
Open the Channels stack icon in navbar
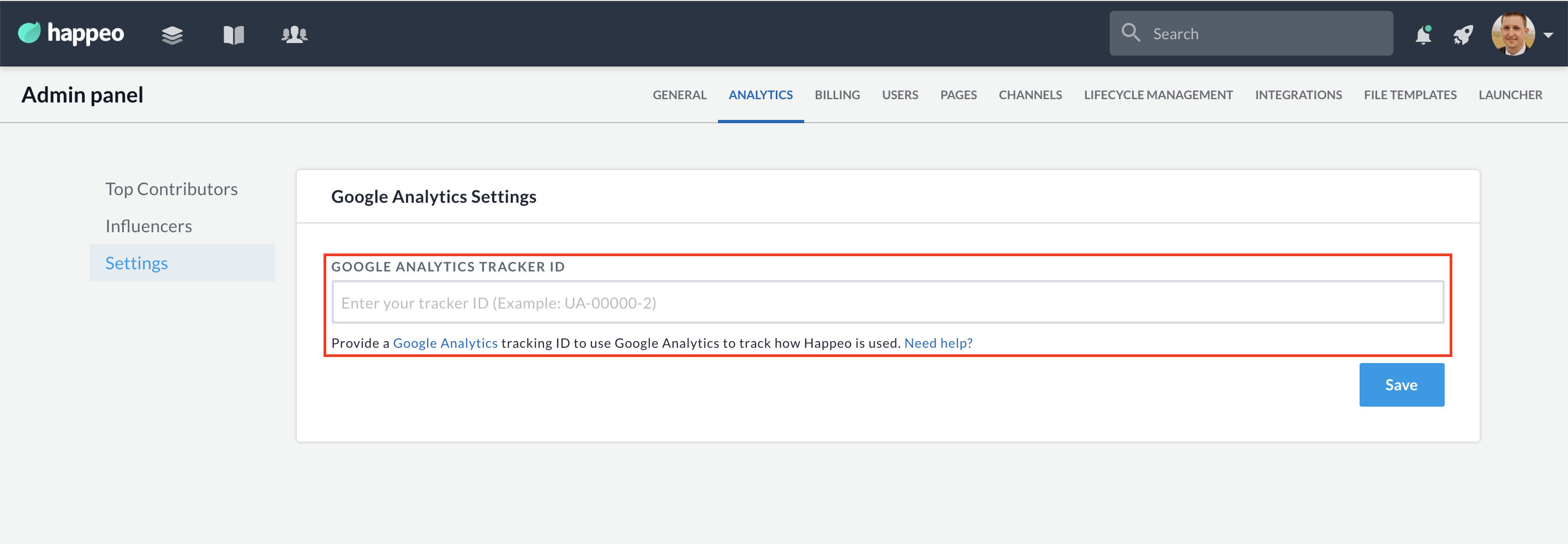click(x=172, y=35)
